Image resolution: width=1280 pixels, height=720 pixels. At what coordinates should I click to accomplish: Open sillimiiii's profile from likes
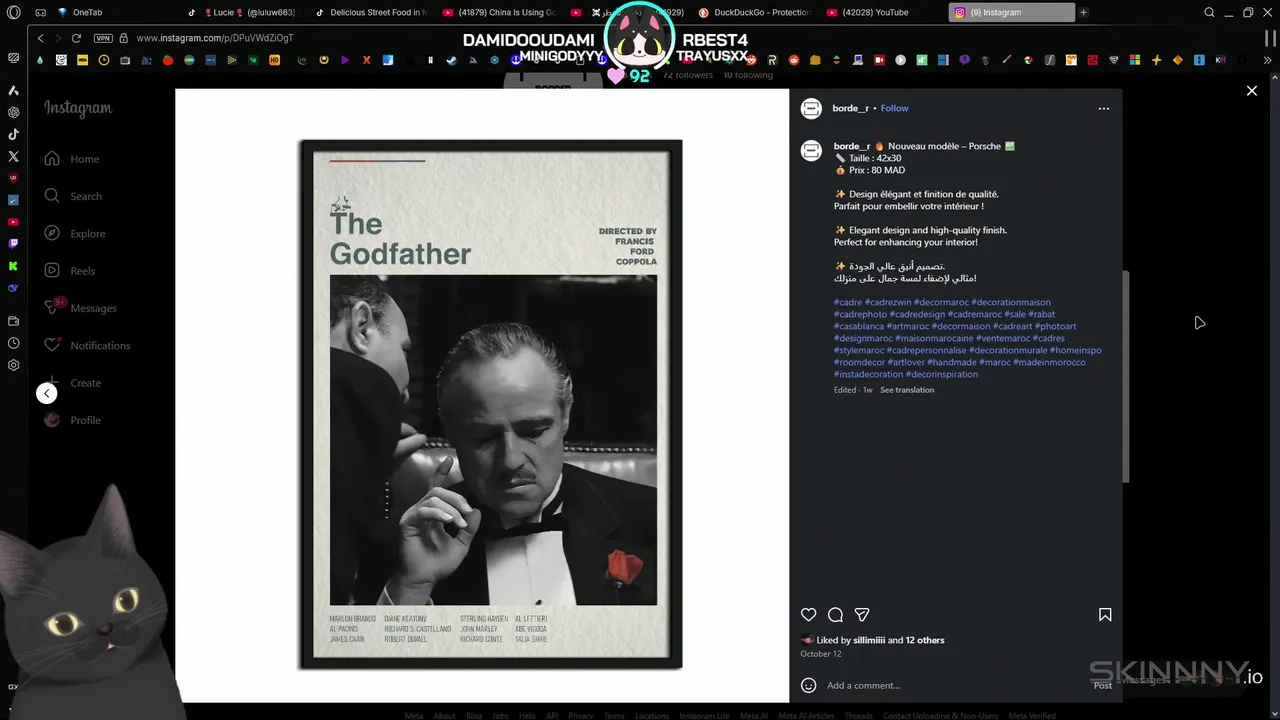point(869,640)
